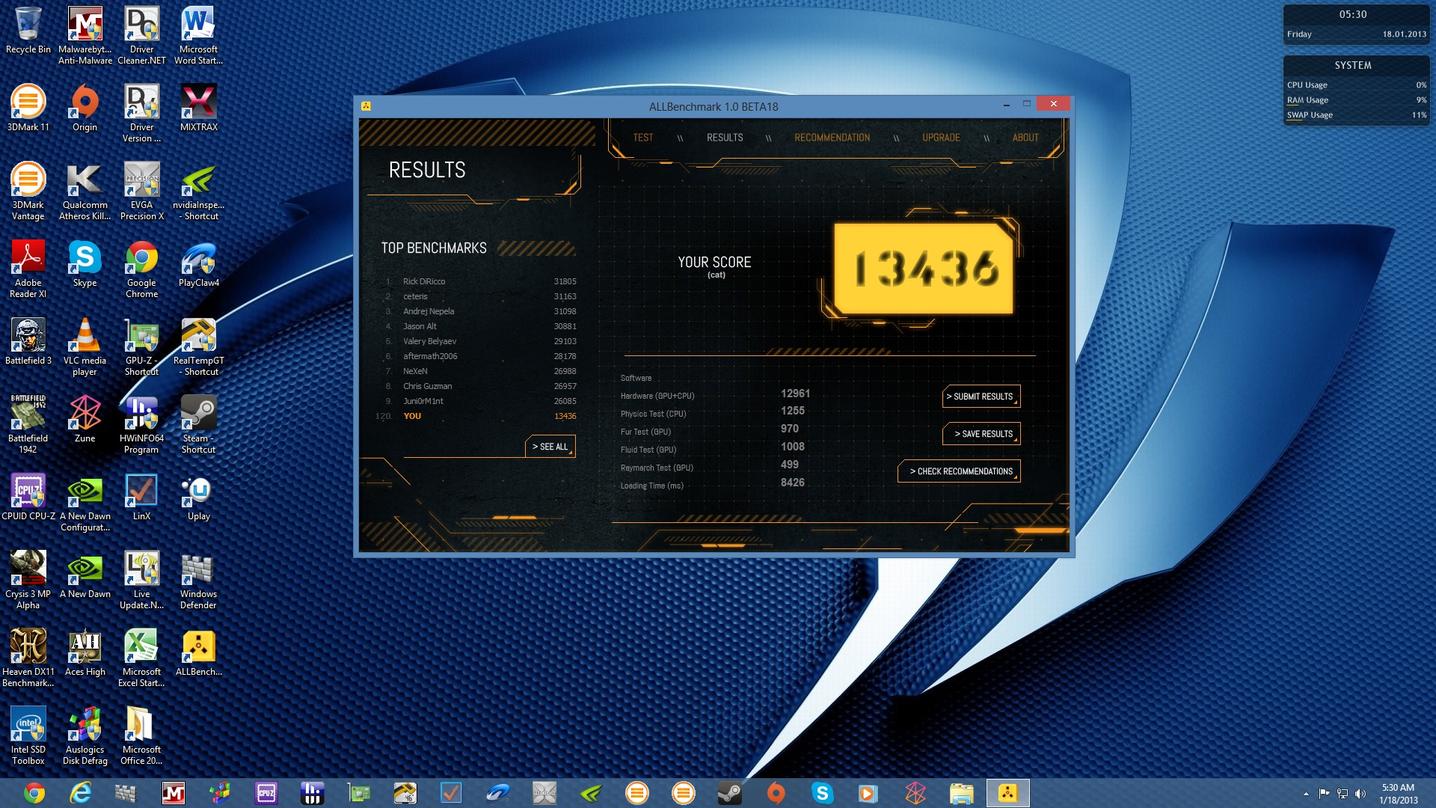This screenshot has height=808, width=1436.
Task: Select NeXeN leaderboard entry
Action: coord(480,372)
